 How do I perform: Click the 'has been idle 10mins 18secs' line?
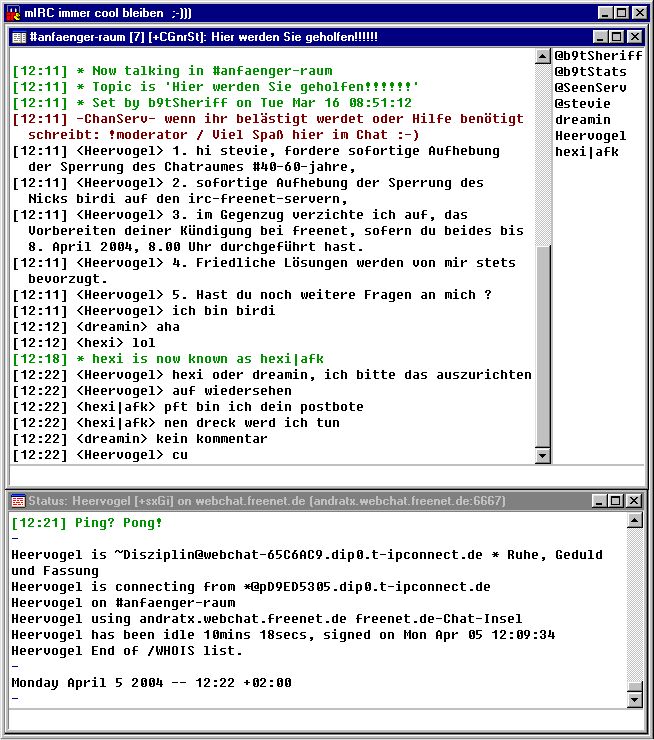(283, 635)
